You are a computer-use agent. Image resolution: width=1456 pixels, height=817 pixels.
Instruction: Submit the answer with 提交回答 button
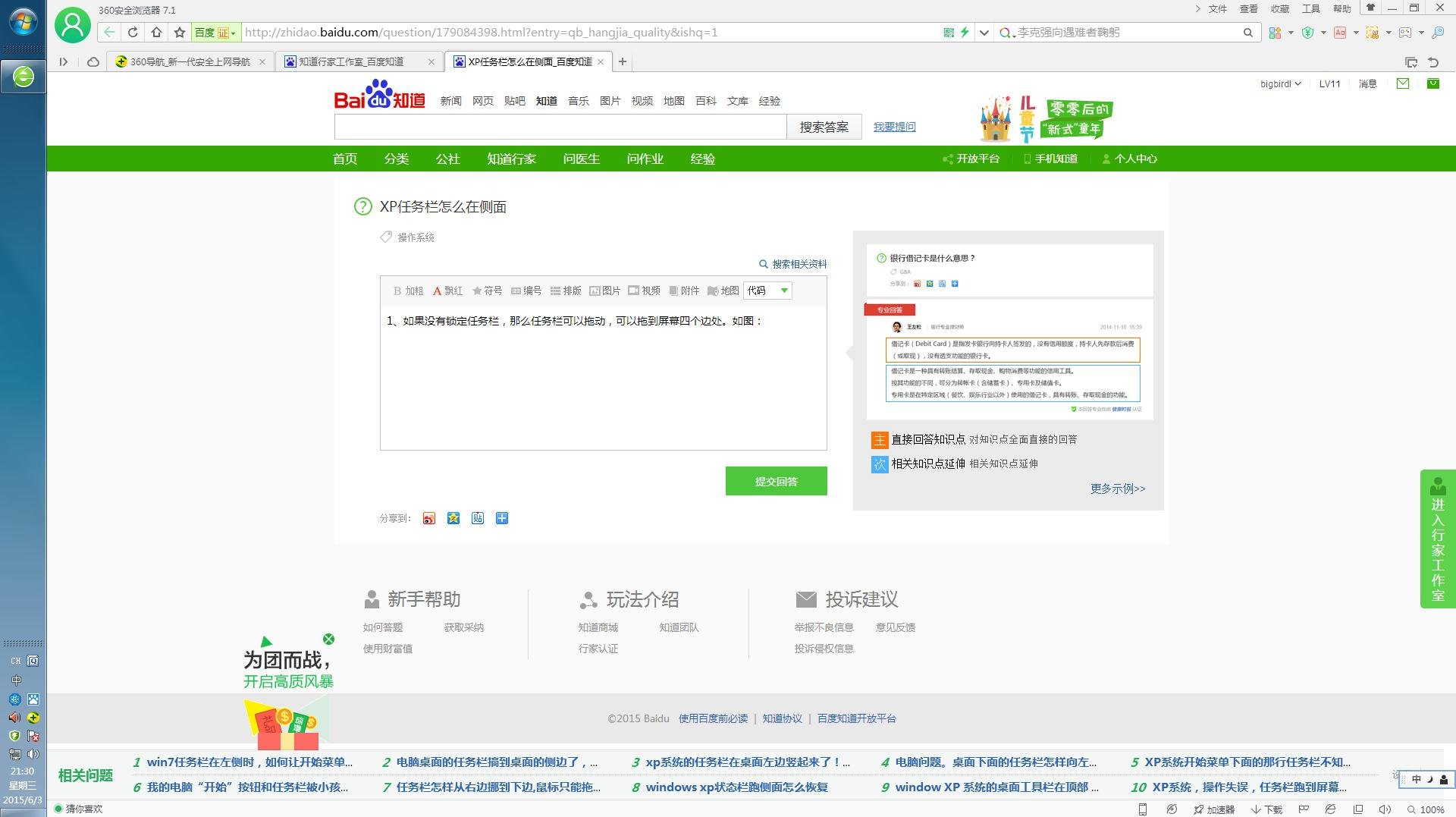[776, 480]
